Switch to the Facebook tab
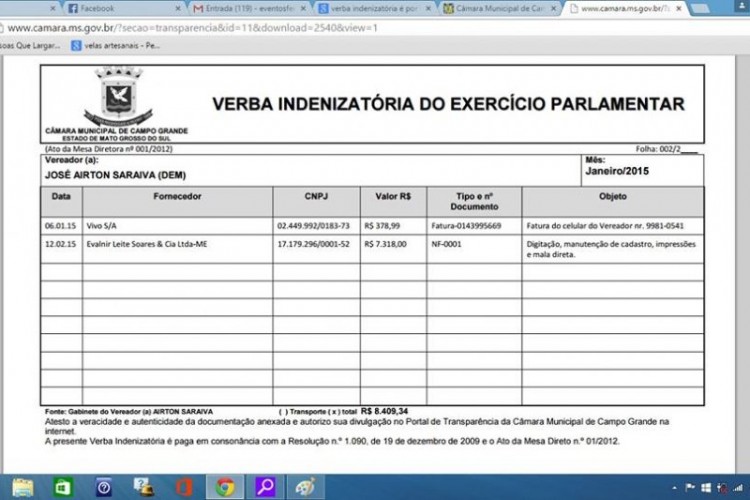 coord(123,9)
